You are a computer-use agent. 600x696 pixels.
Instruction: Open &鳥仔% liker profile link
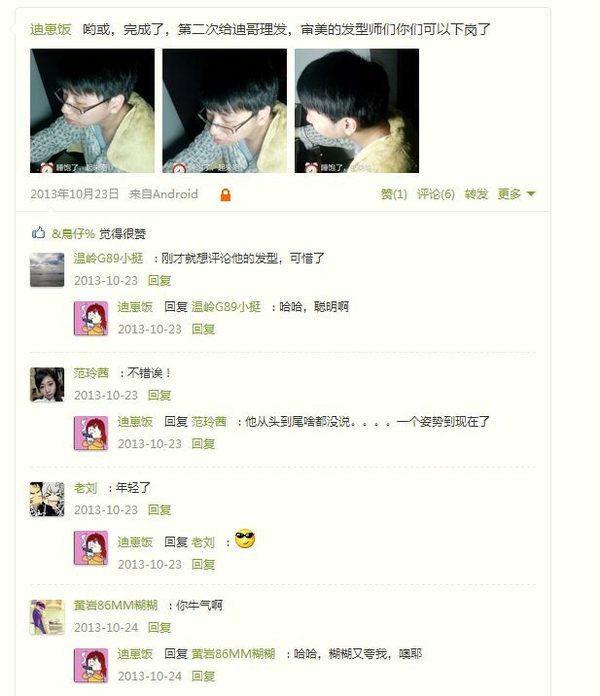click(x=74, y=233)
